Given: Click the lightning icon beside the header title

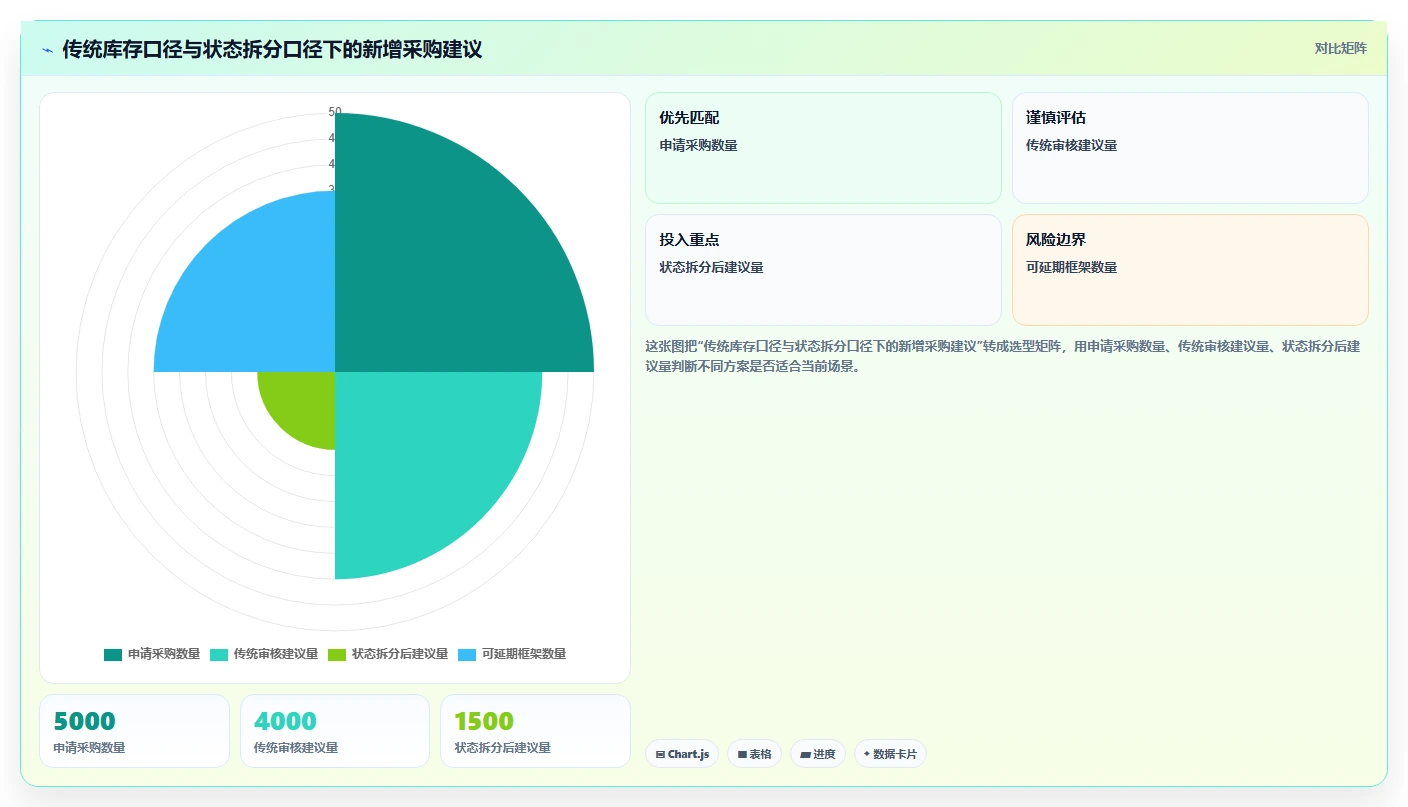Looking at the screenshot, I should pos(48,50).
